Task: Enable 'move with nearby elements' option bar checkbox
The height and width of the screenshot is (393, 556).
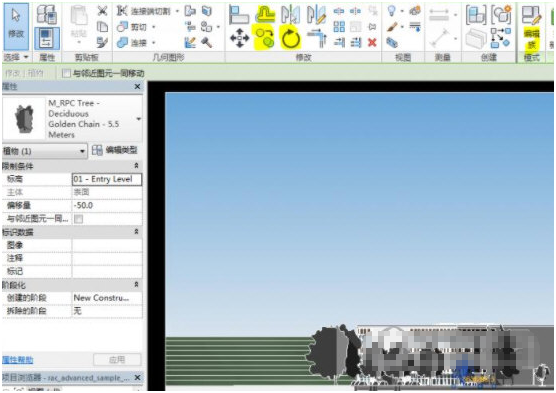Action: coord(66,73)
